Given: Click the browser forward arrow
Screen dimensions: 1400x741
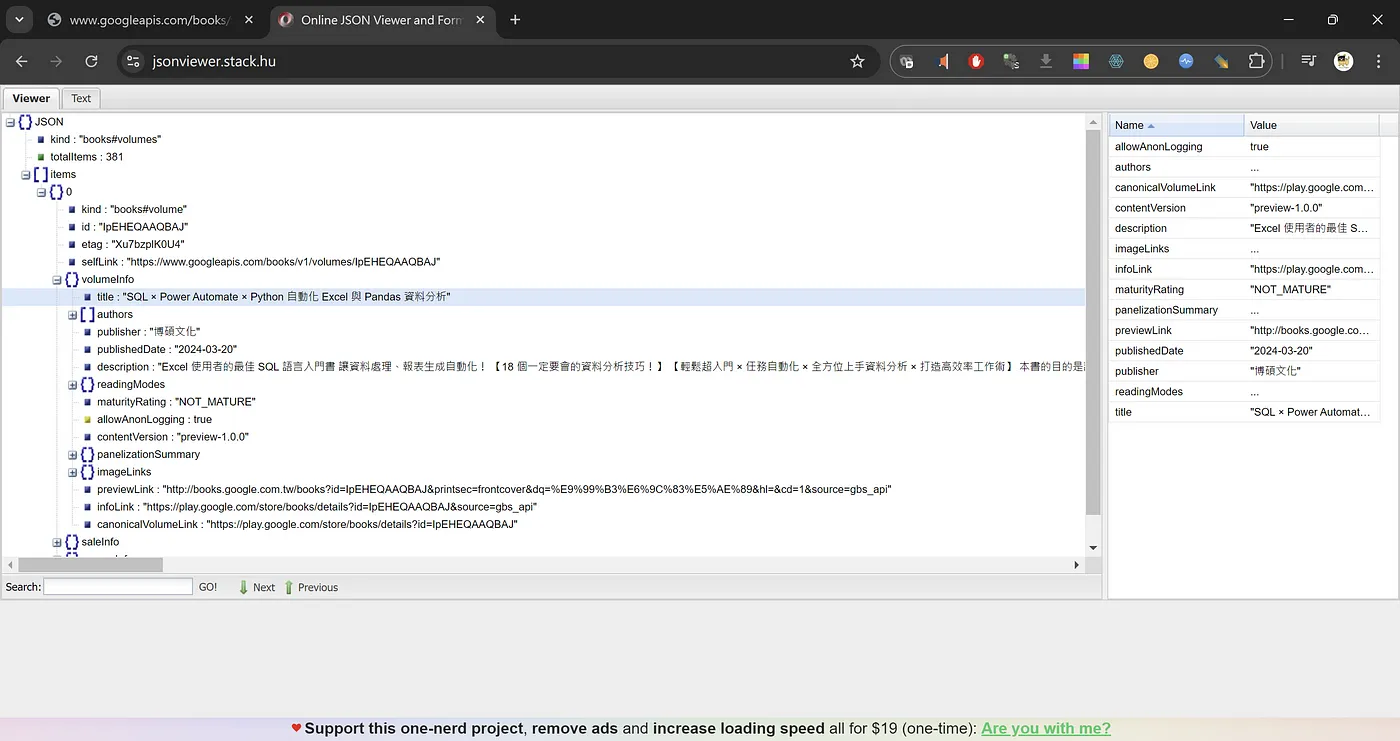Looking at the screenshot, I should pos(56,61).
